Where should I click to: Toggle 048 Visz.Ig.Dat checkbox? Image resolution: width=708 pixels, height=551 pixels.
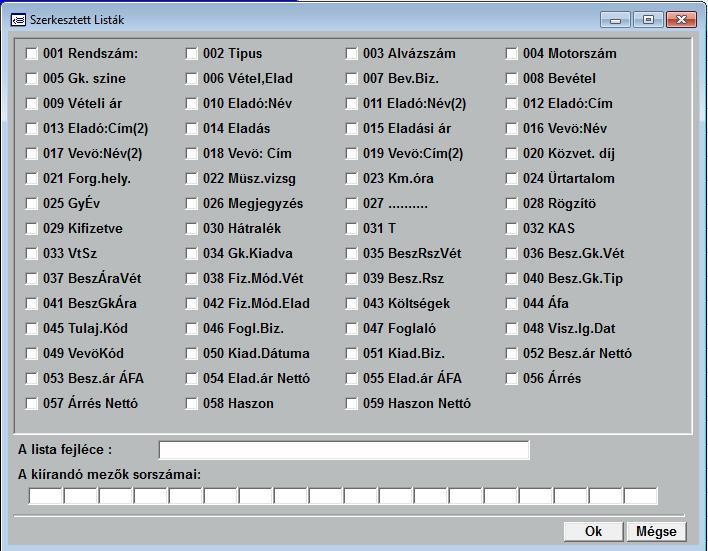coord(511,328)
